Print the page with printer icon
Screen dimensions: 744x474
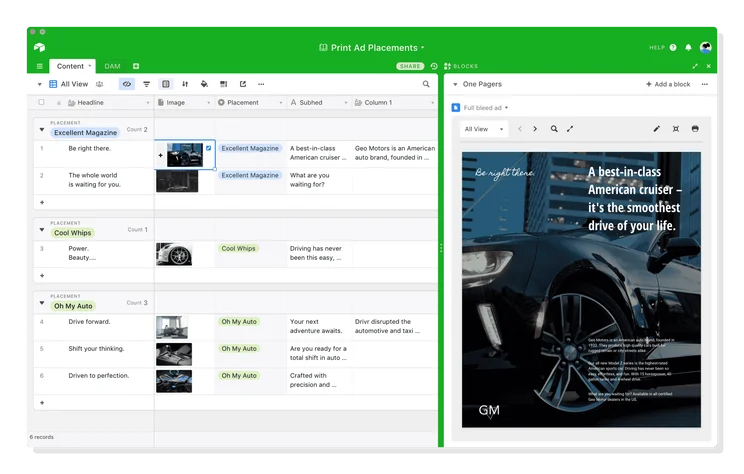(695, 129)
